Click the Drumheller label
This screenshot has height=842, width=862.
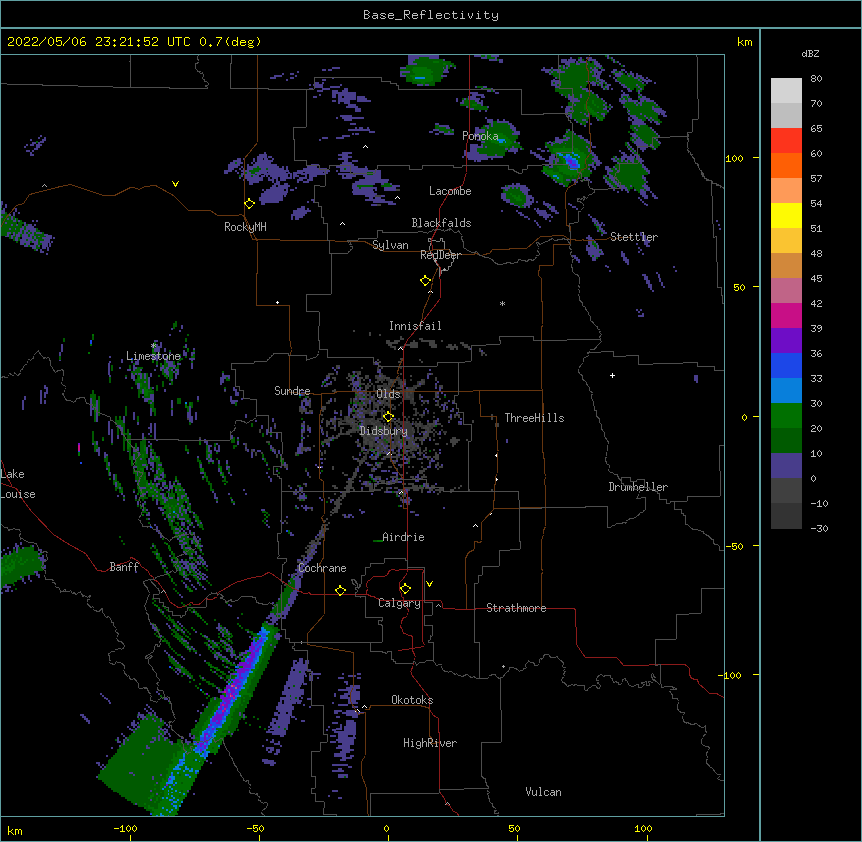click(638, 487)
